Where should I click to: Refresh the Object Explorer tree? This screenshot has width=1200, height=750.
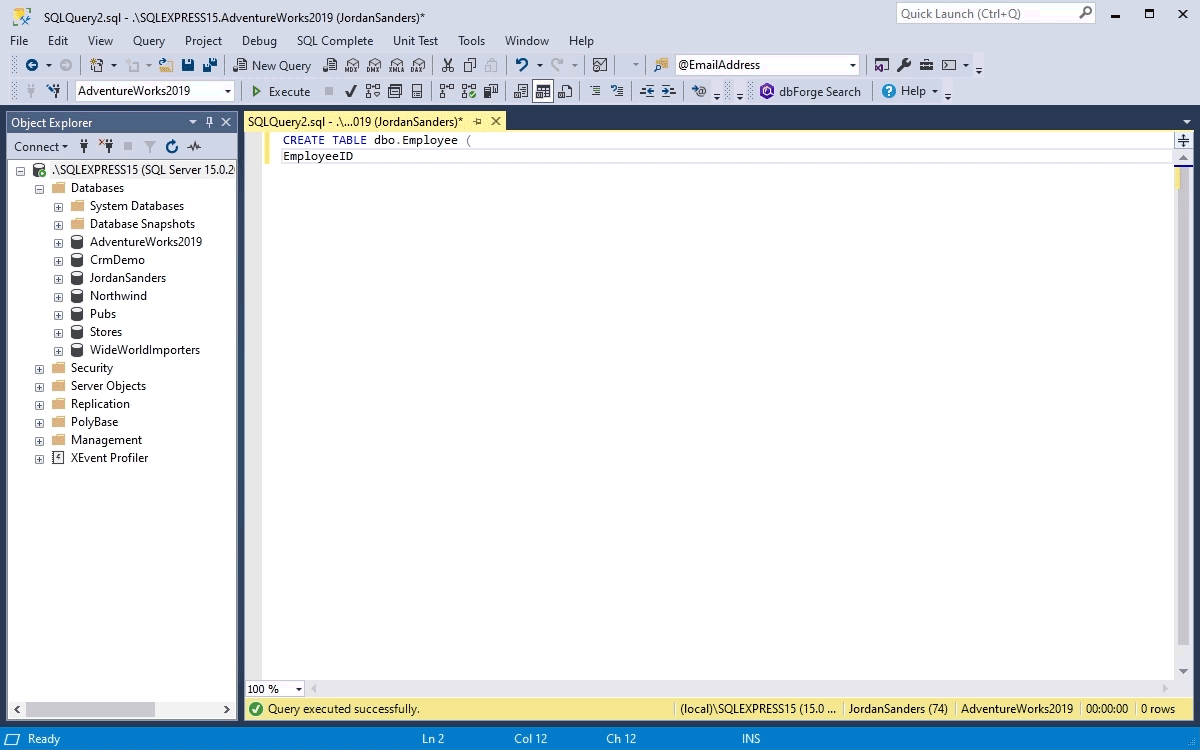(172, 146)
